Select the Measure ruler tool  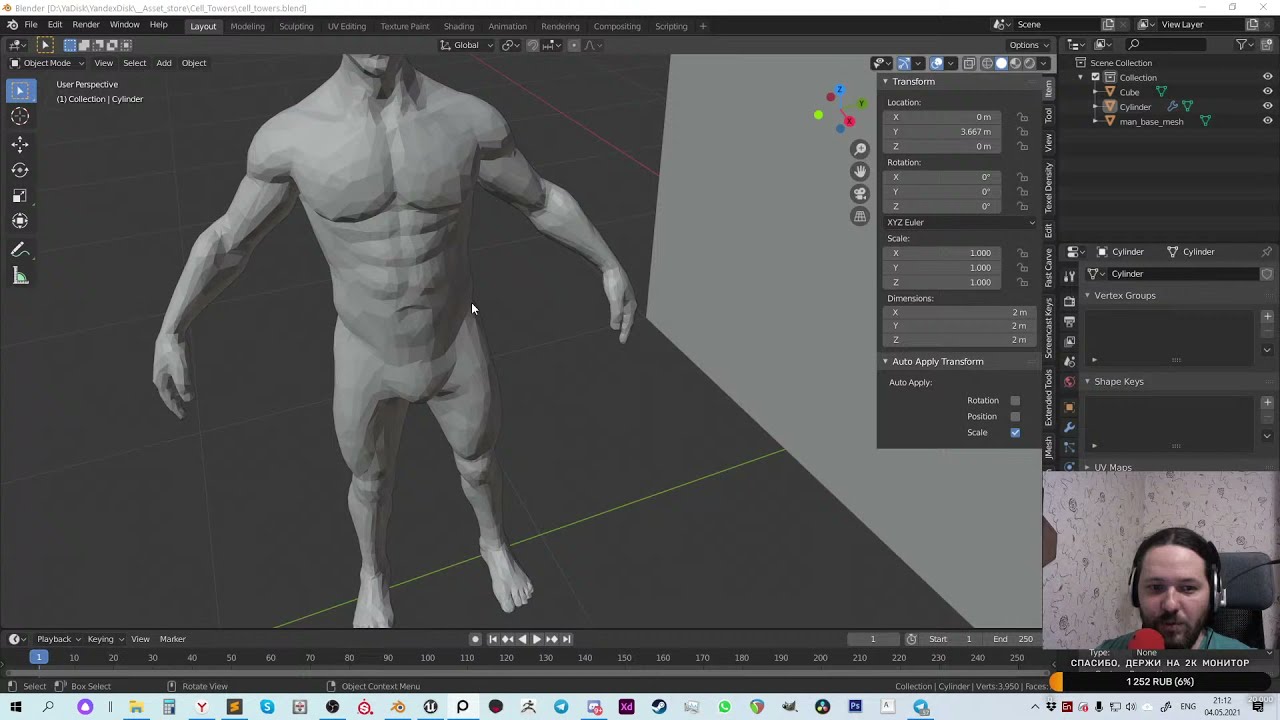[20, 277]
